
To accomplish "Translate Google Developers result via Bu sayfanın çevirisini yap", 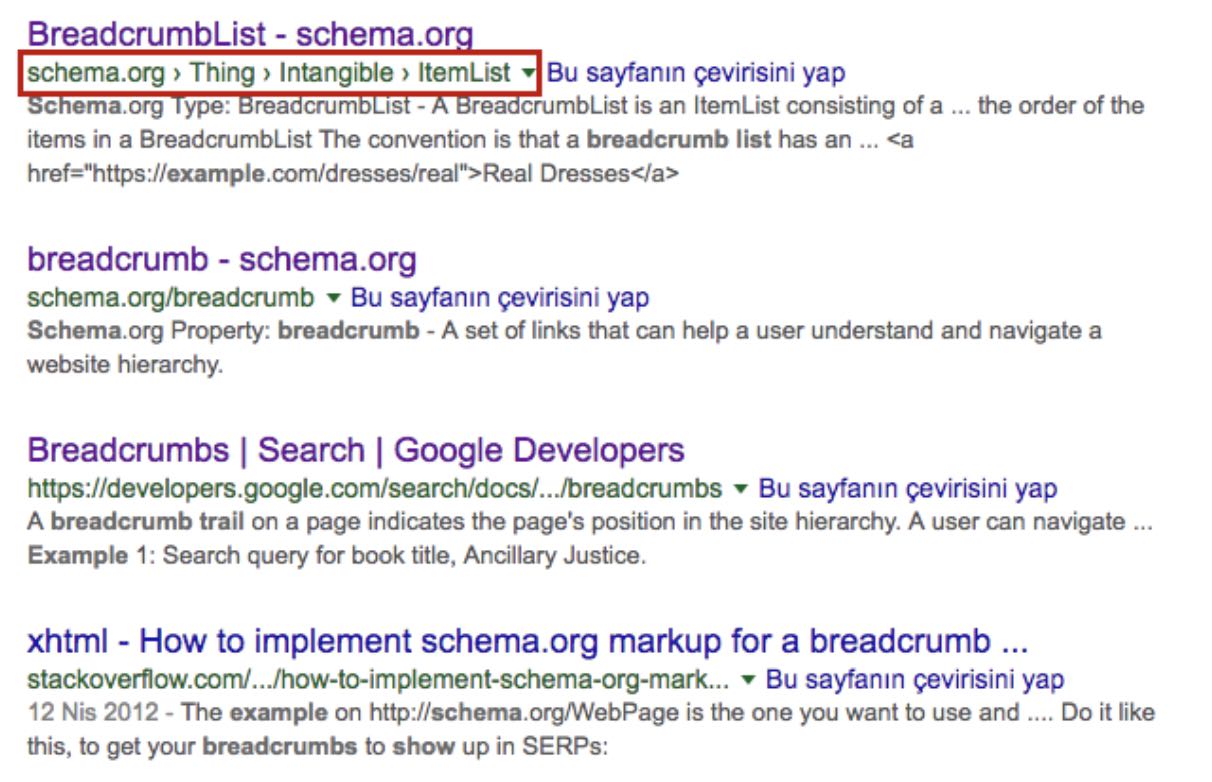I will tap(908, 489).
